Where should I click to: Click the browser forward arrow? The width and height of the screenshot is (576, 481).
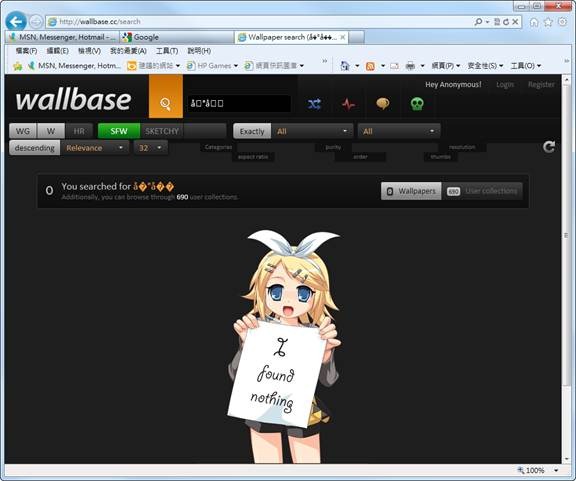click(x=36, y=22)
